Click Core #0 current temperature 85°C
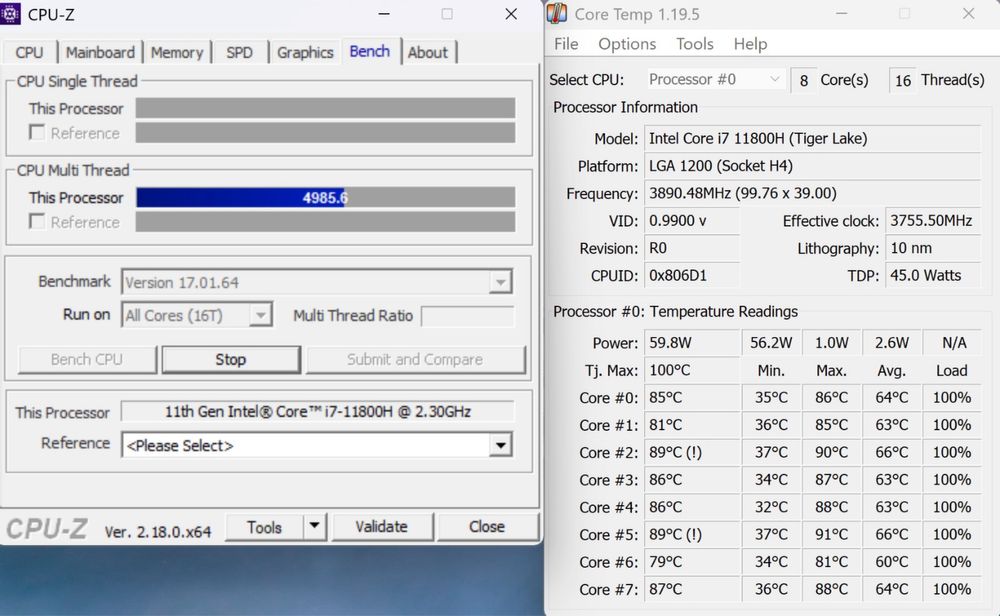This screenshot has width=1000, height=616. [x=692, y=397]
